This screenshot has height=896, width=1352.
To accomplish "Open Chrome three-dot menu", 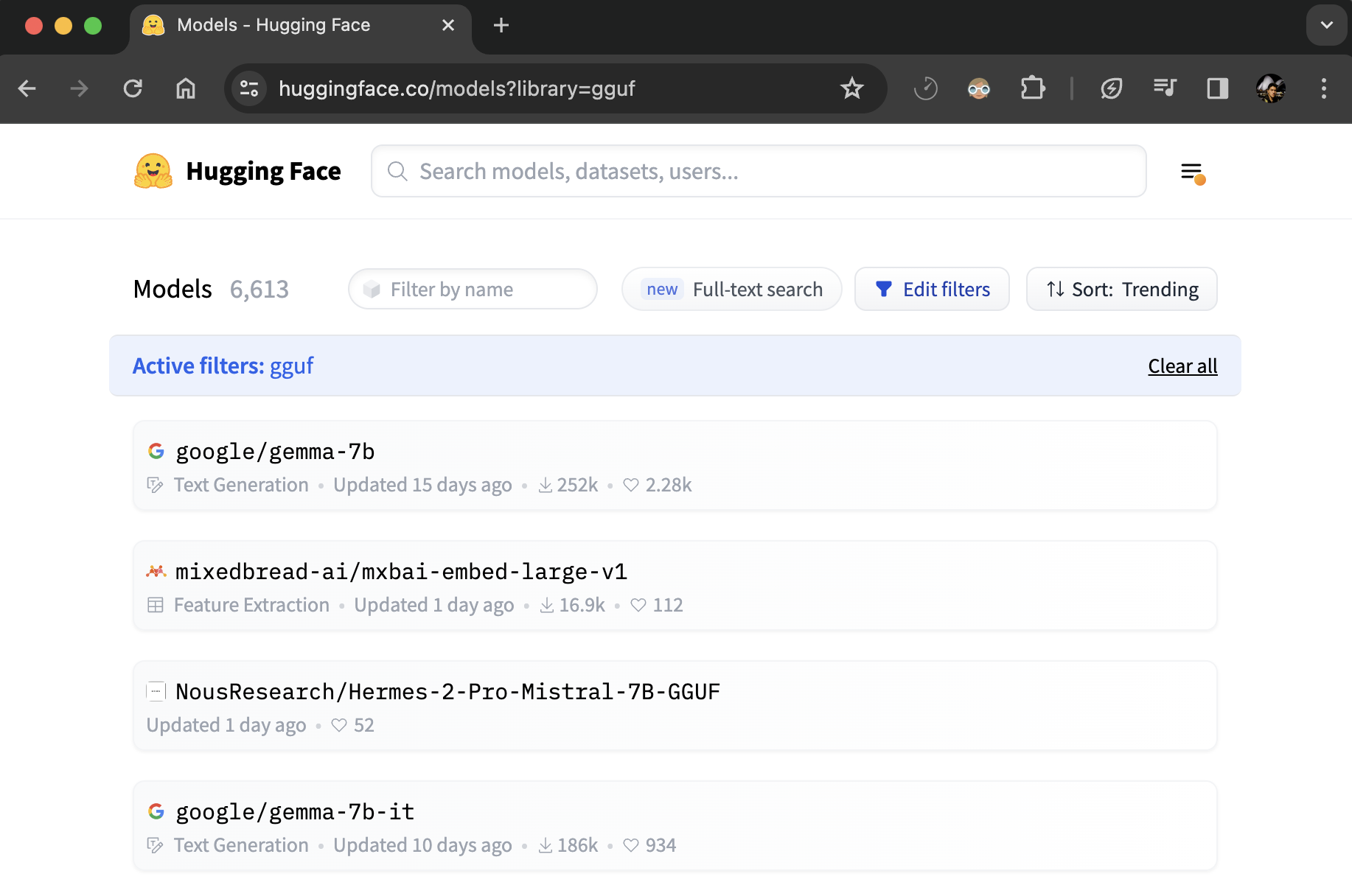I will (1323, 88).
